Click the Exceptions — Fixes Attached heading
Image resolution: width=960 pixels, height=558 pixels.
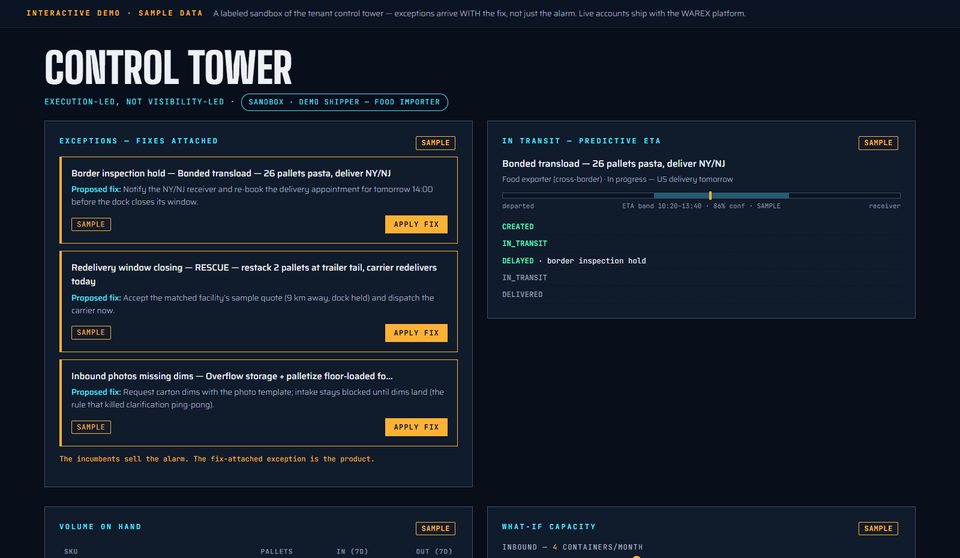tap(139, 141)
